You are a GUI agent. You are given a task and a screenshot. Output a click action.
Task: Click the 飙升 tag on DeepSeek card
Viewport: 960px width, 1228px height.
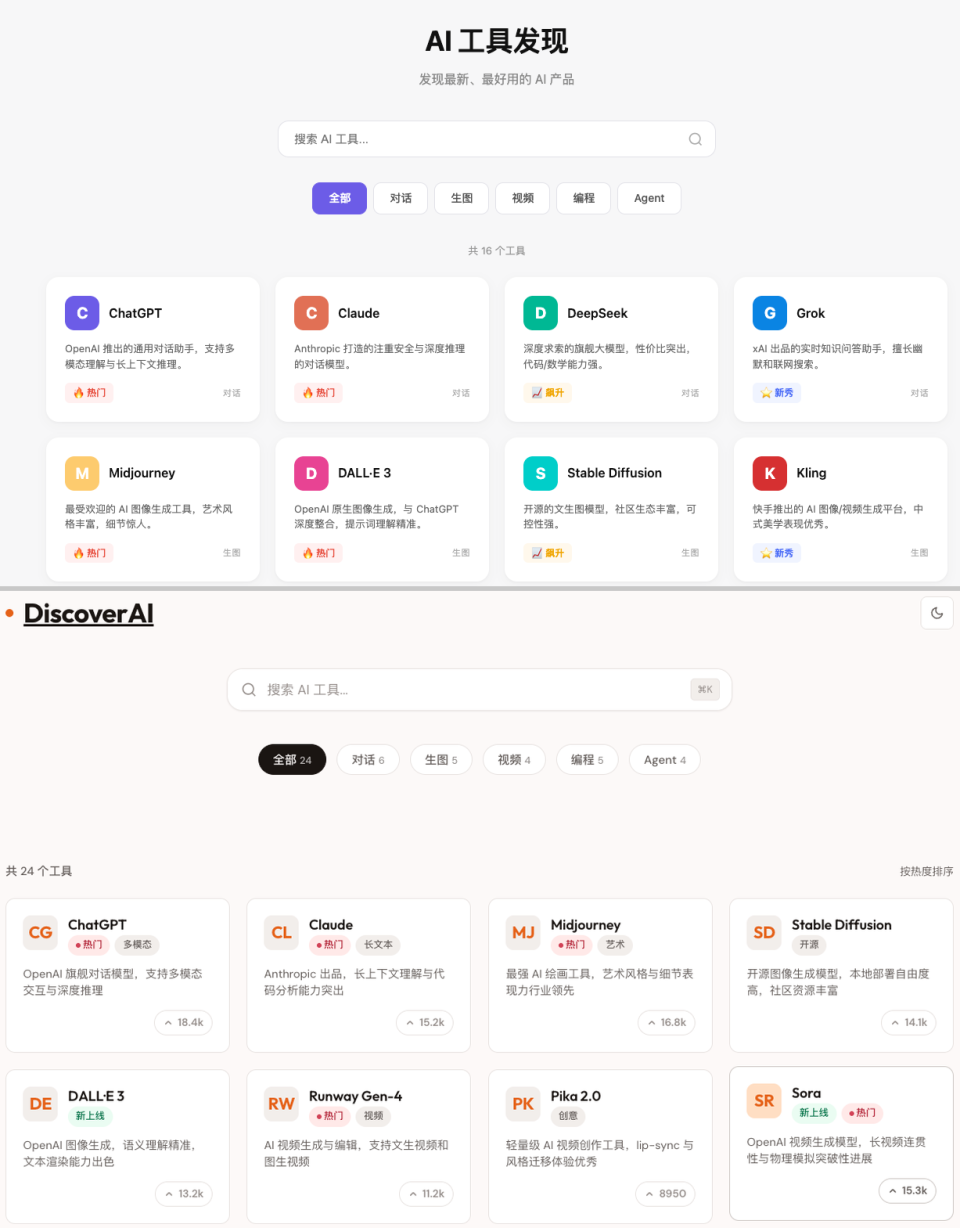coord(548,393)
